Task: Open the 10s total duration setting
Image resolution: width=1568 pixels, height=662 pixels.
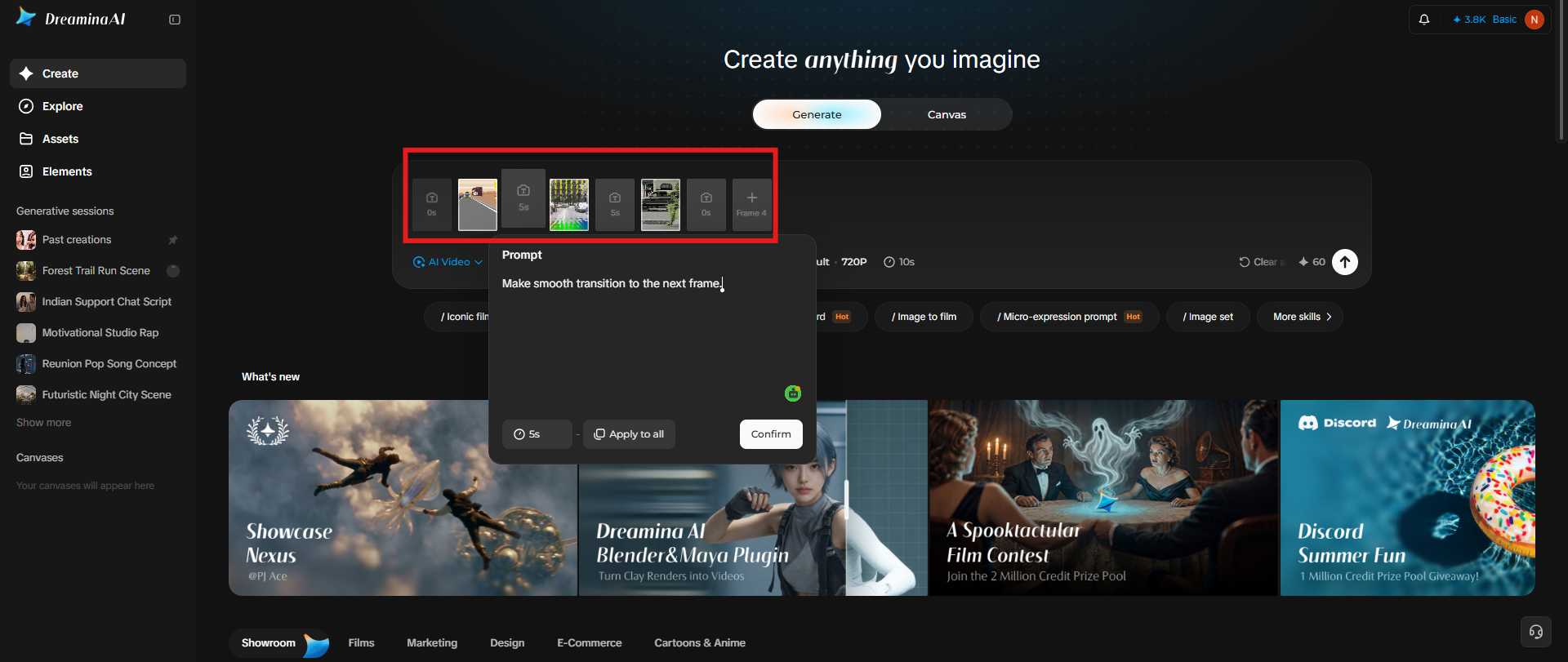Action: pyautogui.click(x=899, y=262)
